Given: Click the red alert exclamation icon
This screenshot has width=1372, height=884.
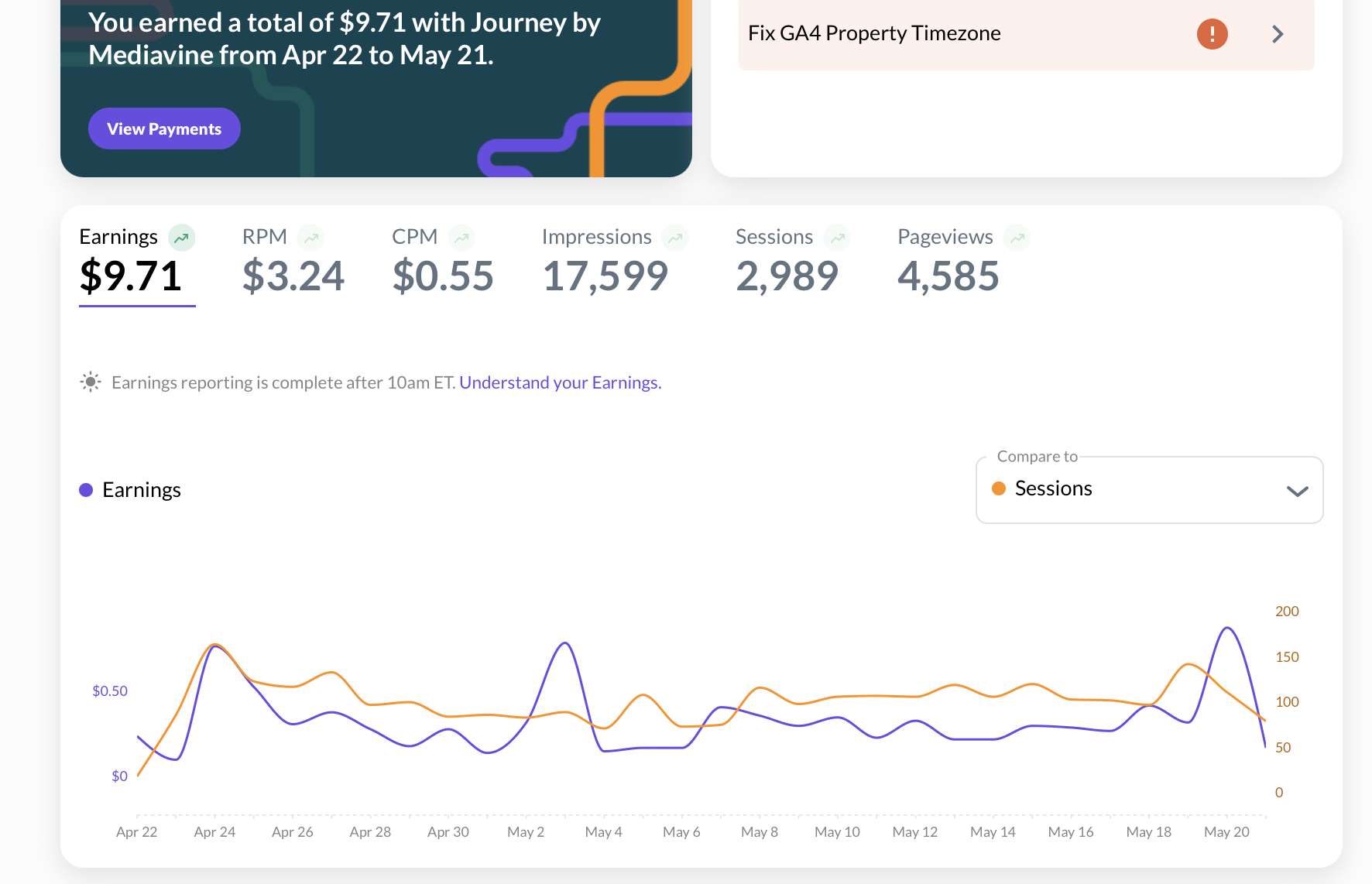Looking at the screenshot, I should pos(1212,34).
